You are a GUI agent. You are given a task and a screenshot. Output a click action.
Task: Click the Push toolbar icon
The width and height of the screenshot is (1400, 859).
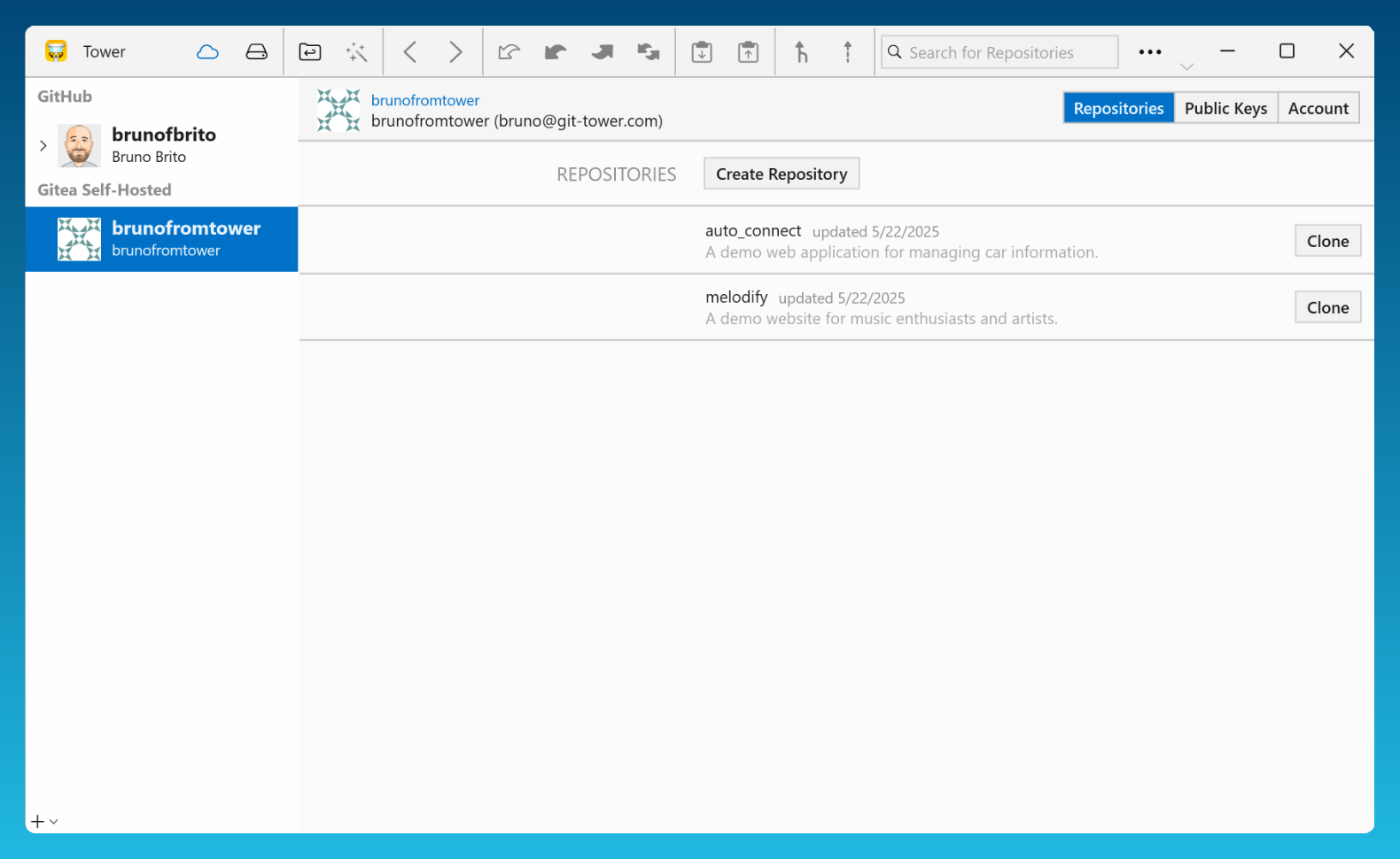pos(603,52)
